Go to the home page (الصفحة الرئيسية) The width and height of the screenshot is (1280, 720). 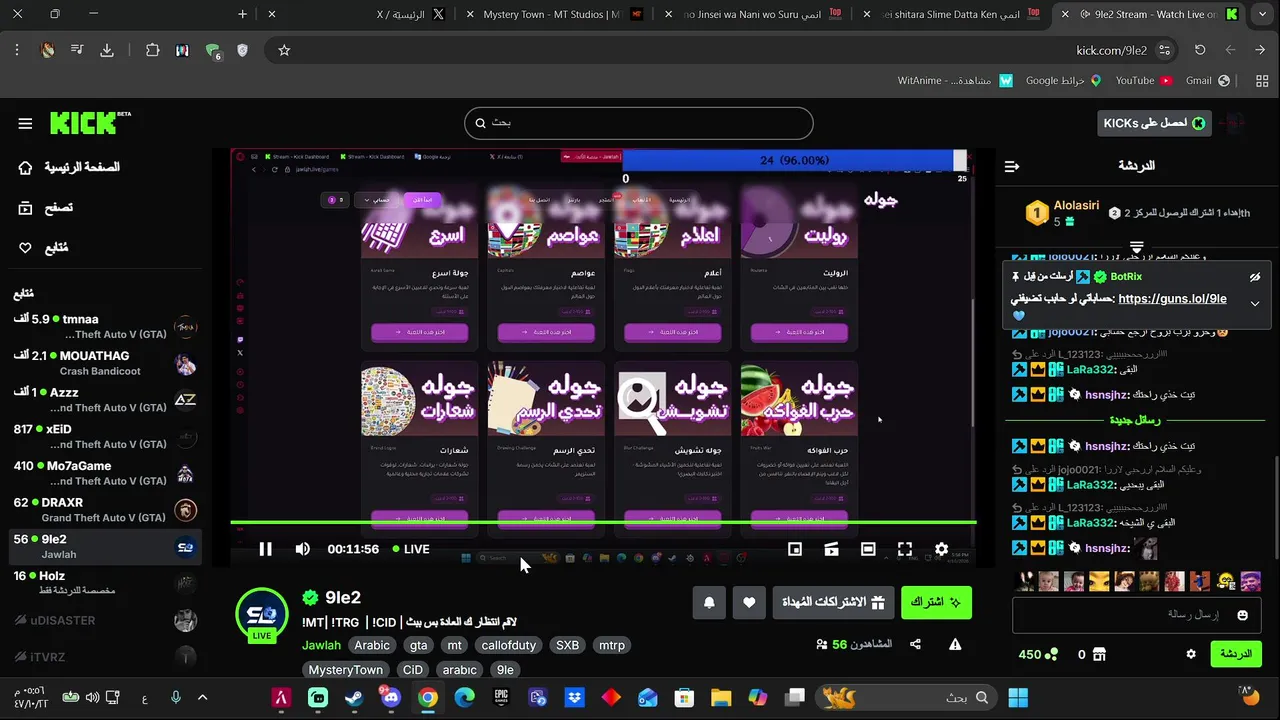[69, 167]
